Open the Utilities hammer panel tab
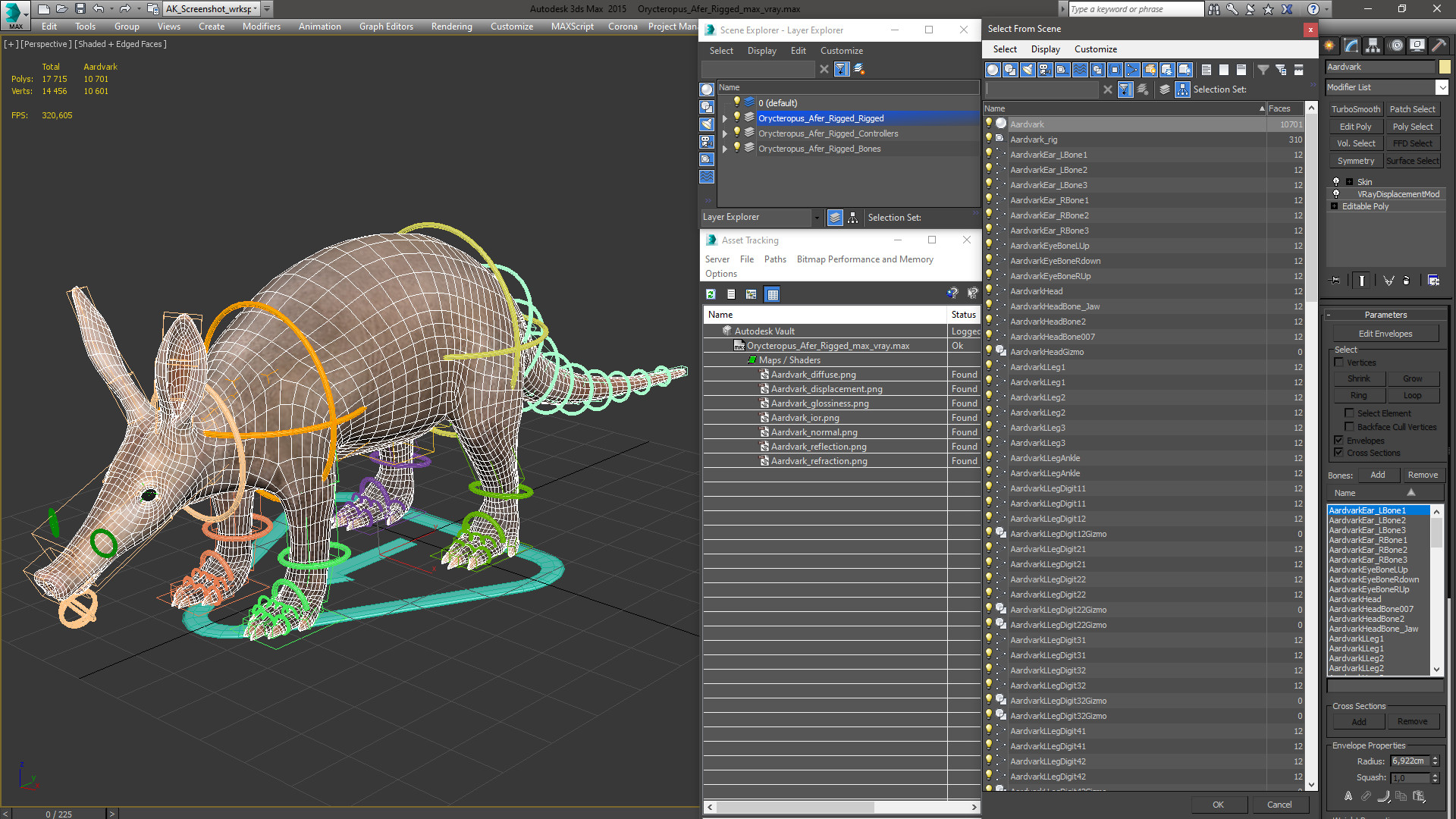This screenshot has width=1456, height=819. tap(1439, 45)
